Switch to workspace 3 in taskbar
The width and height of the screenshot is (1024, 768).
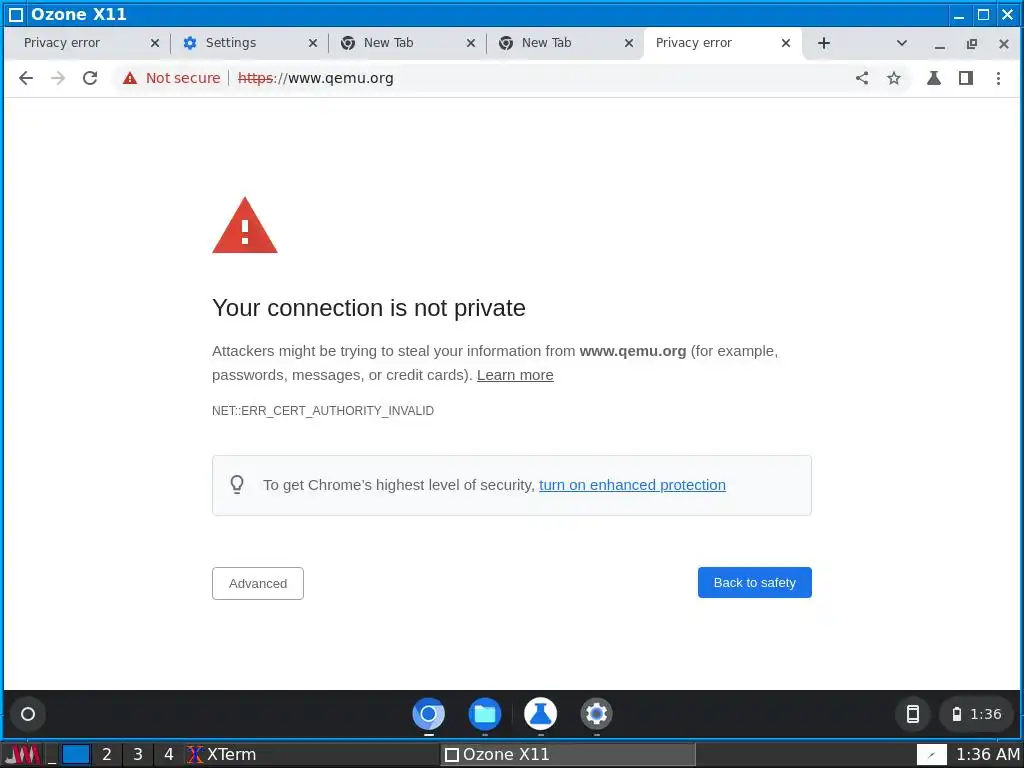tap(138, 755)
